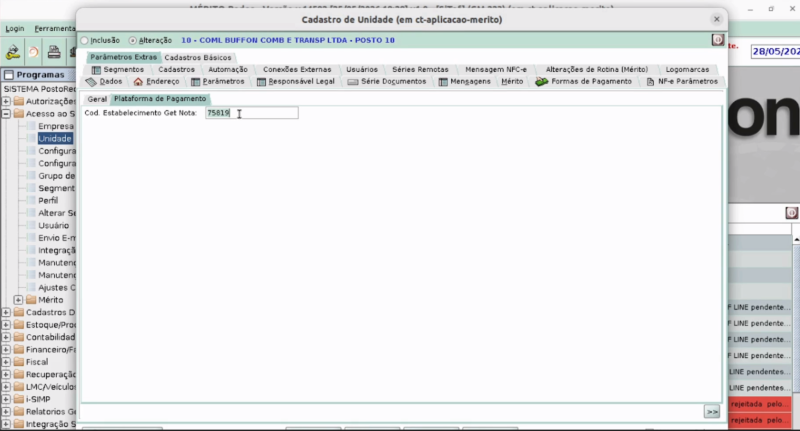Expand the Recuperação folder

point(6,374)
